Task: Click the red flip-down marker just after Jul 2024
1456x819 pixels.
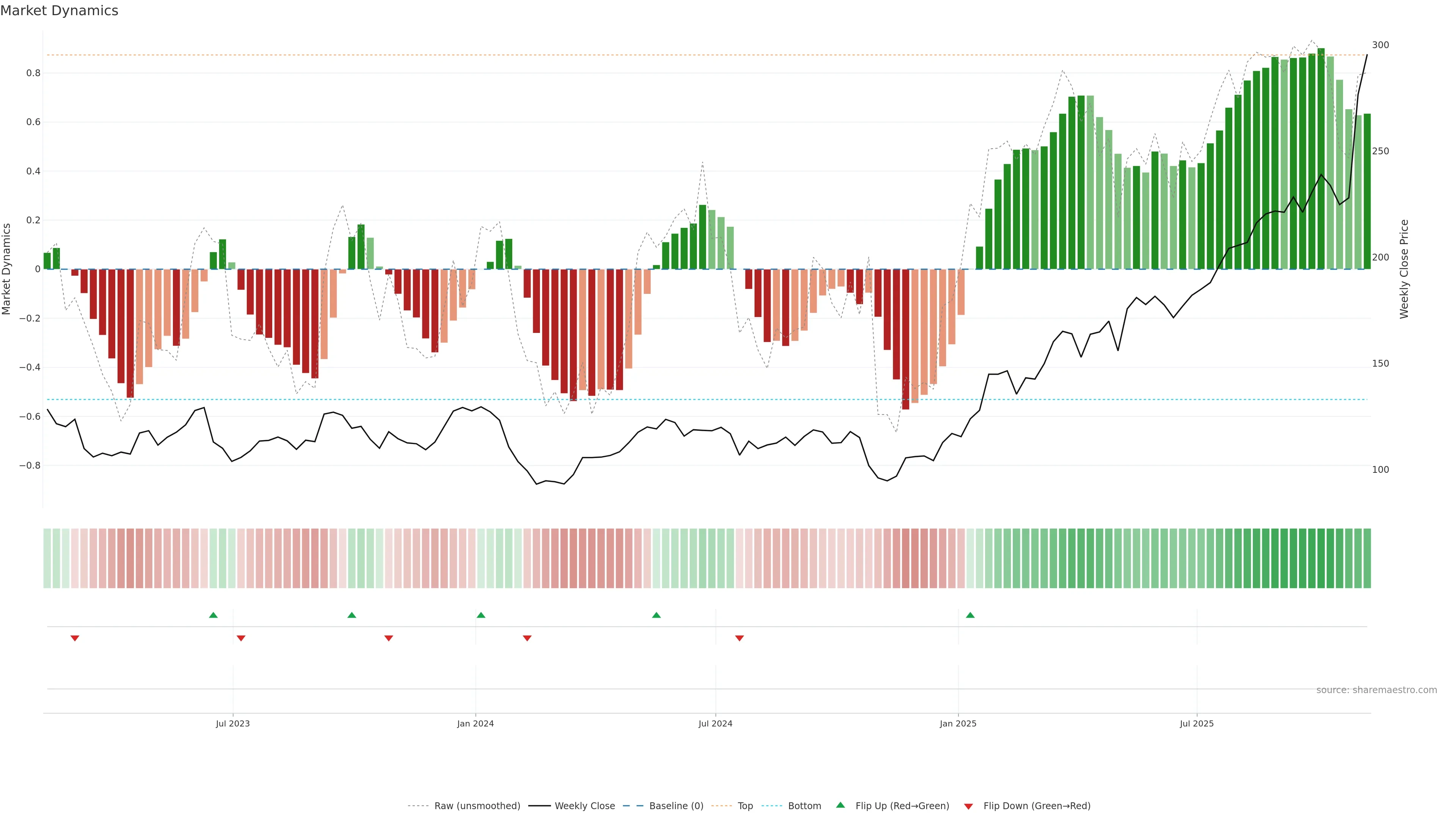Action: tap(739, 638)
